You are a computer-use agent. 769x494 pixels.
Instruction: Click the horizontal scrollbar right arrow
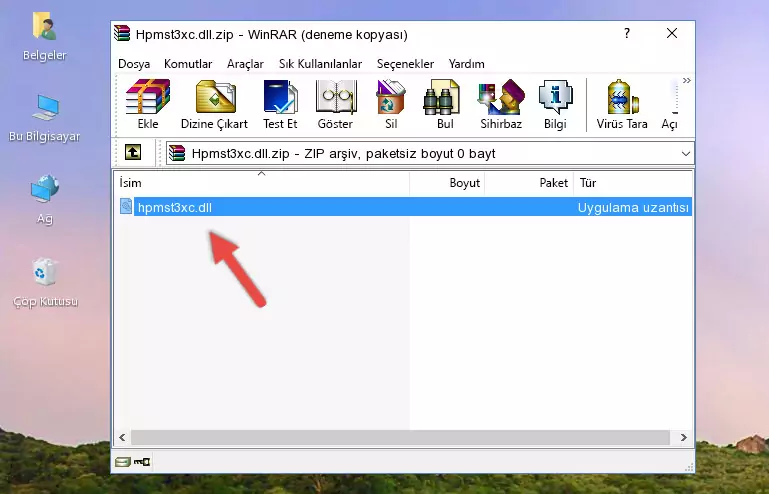point(684,437)
